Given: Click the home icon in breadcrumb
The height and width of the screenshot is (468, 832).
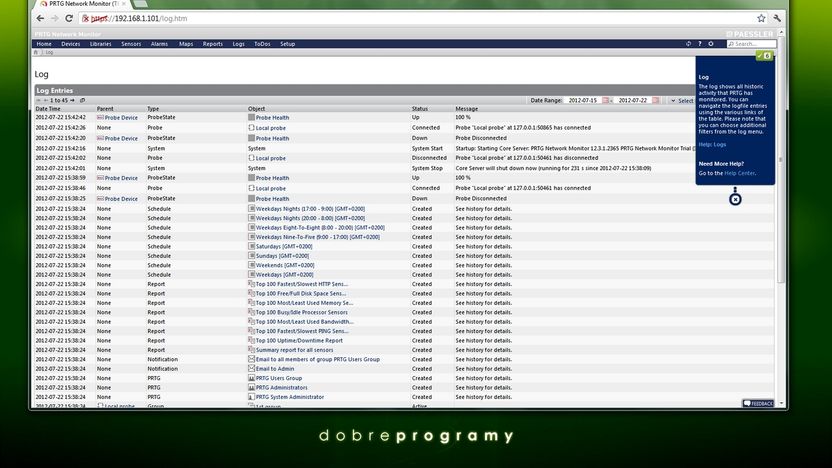Looking at the screenshot, I should (x=36, y=53).
